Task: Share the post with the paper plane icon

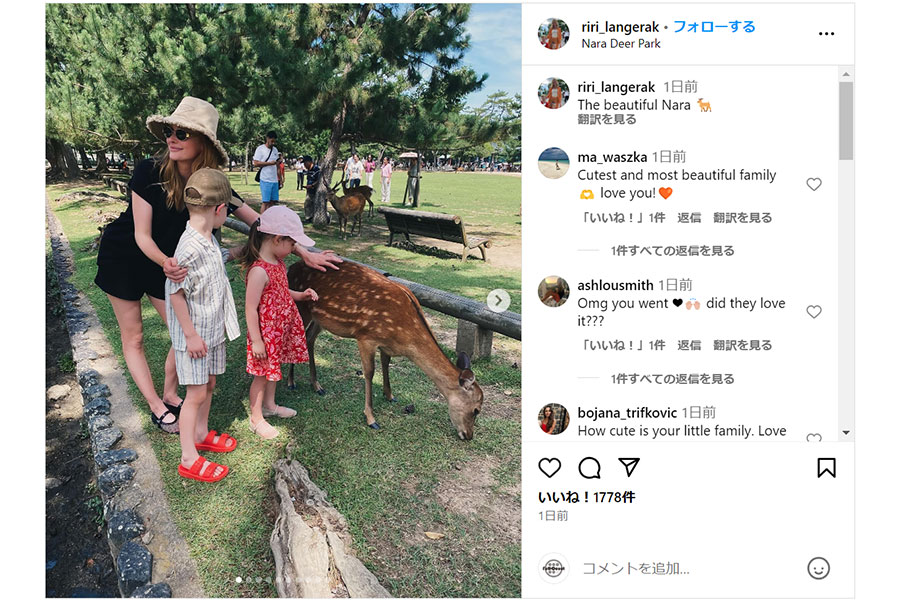Action: 629,467
